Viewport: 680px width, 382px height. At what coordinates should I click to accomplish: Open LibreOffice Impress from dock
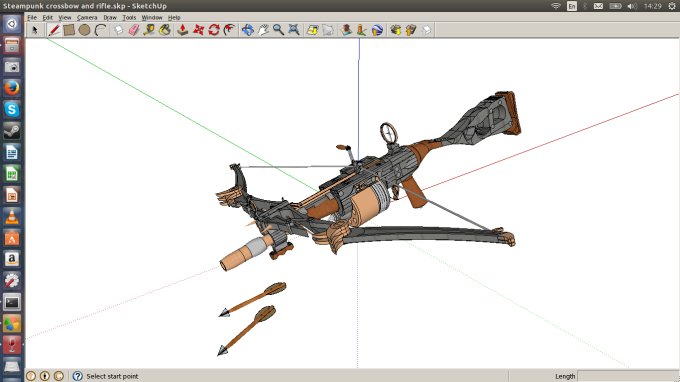point(12,195)
